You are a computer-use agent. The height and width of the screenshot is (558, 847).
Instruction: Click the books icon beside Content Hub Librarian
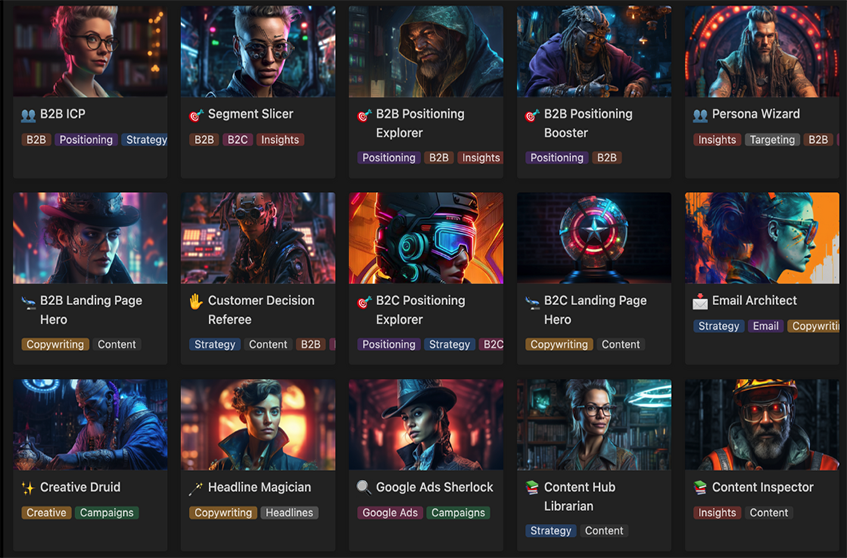(x=532, y=488)
